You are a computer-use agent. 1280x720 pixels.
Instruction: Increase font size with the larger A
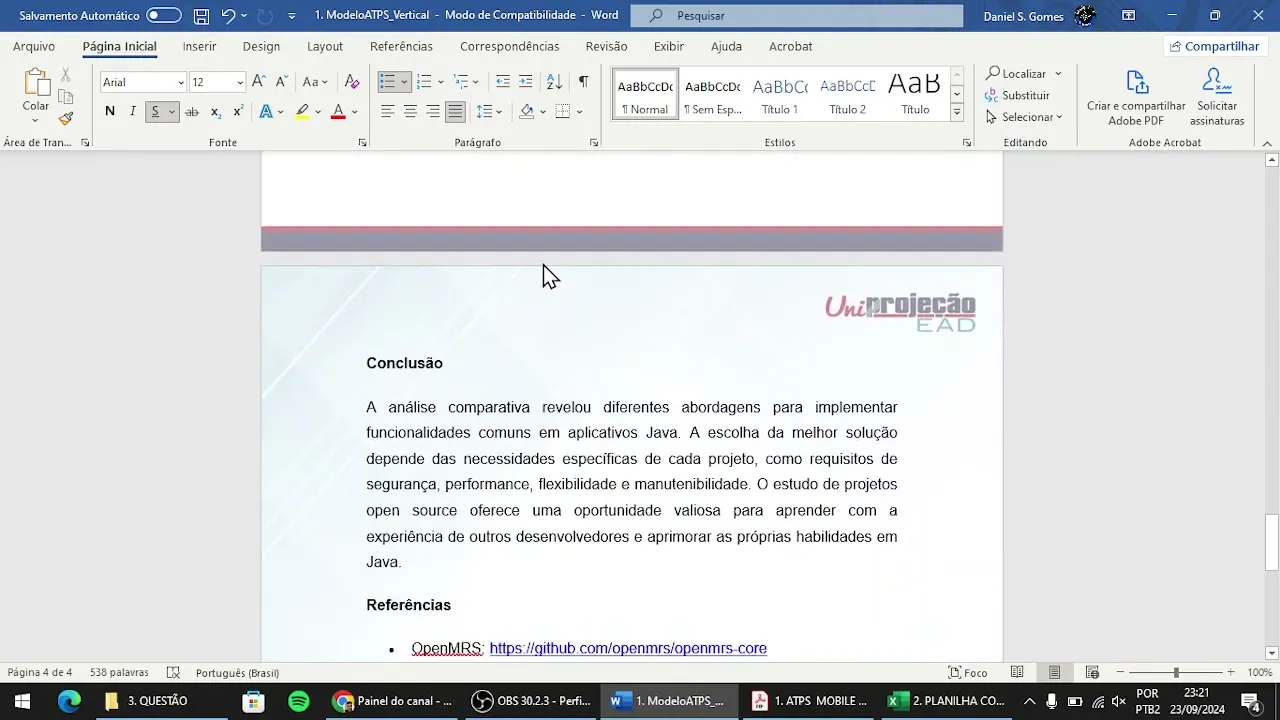pos(258,82)
